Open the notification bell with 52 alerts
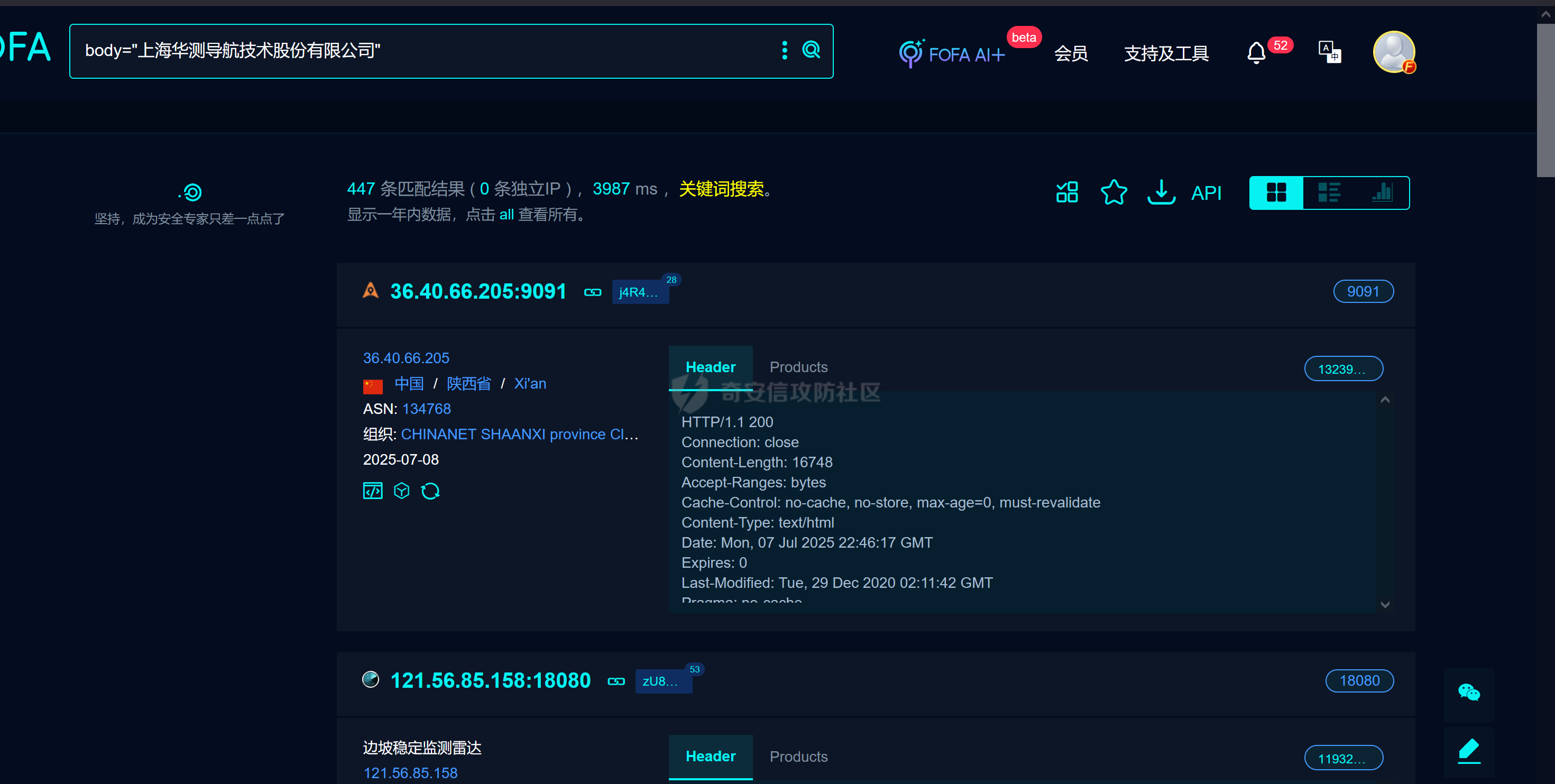 pos(1256,53)
